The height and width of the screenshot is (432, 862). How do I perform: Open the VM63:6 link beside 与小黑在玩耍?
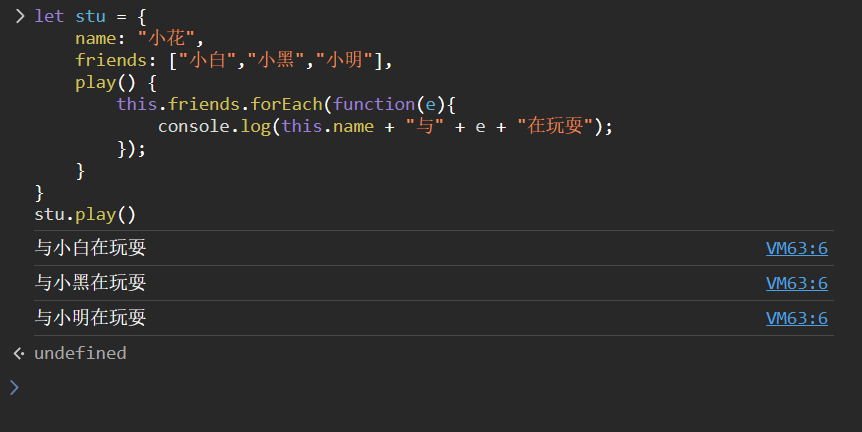tap(796, 283)
